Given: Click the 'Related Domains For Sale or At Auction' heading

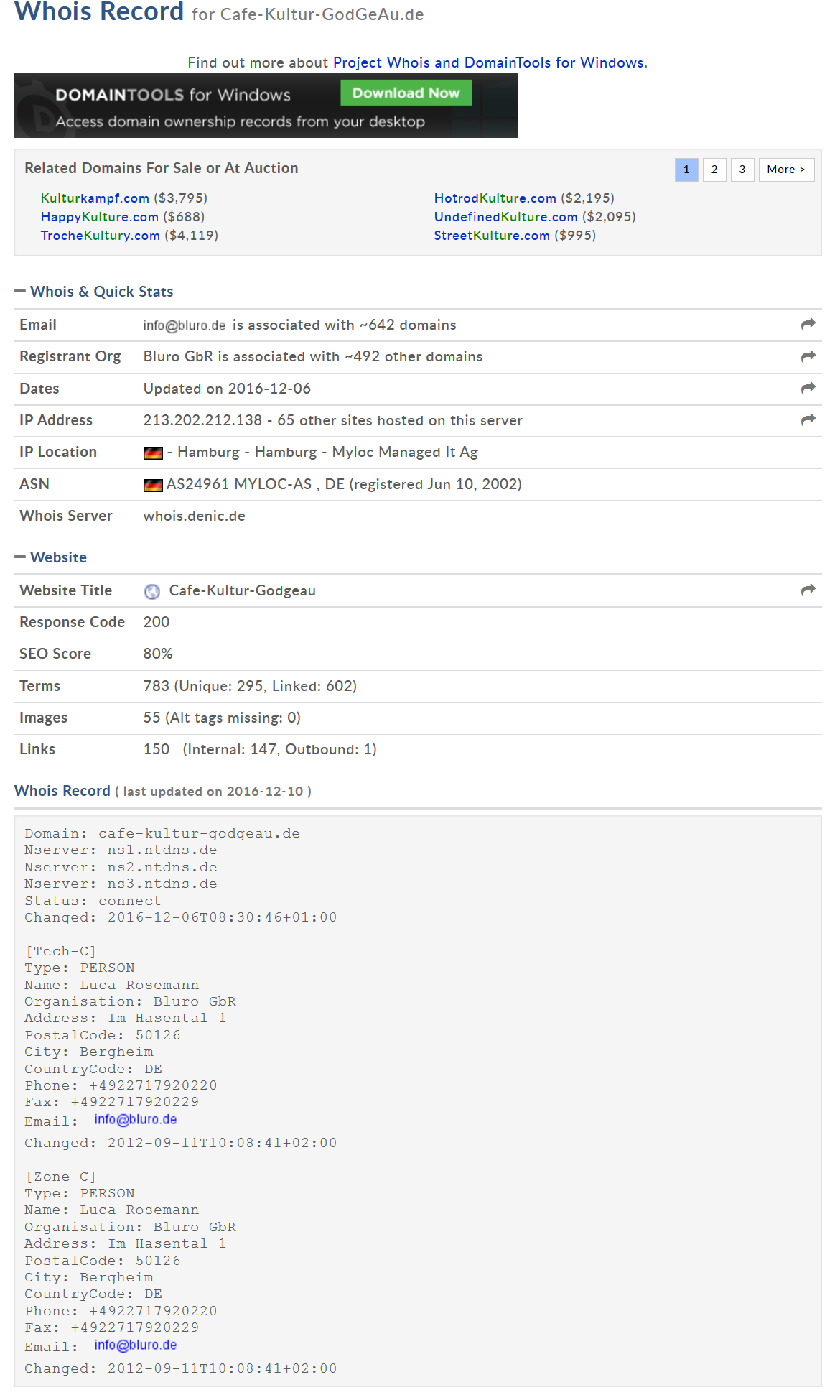Looking at the screenshot, I should tap(162, 168).
